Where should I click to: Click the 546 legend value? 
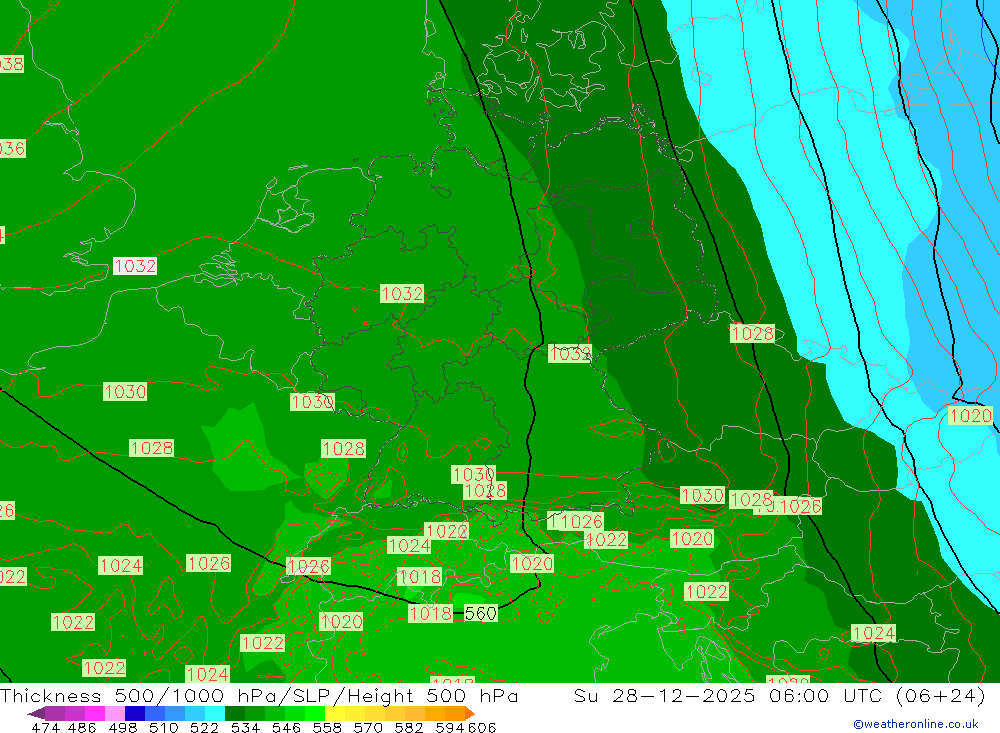[x=286, y=727]
